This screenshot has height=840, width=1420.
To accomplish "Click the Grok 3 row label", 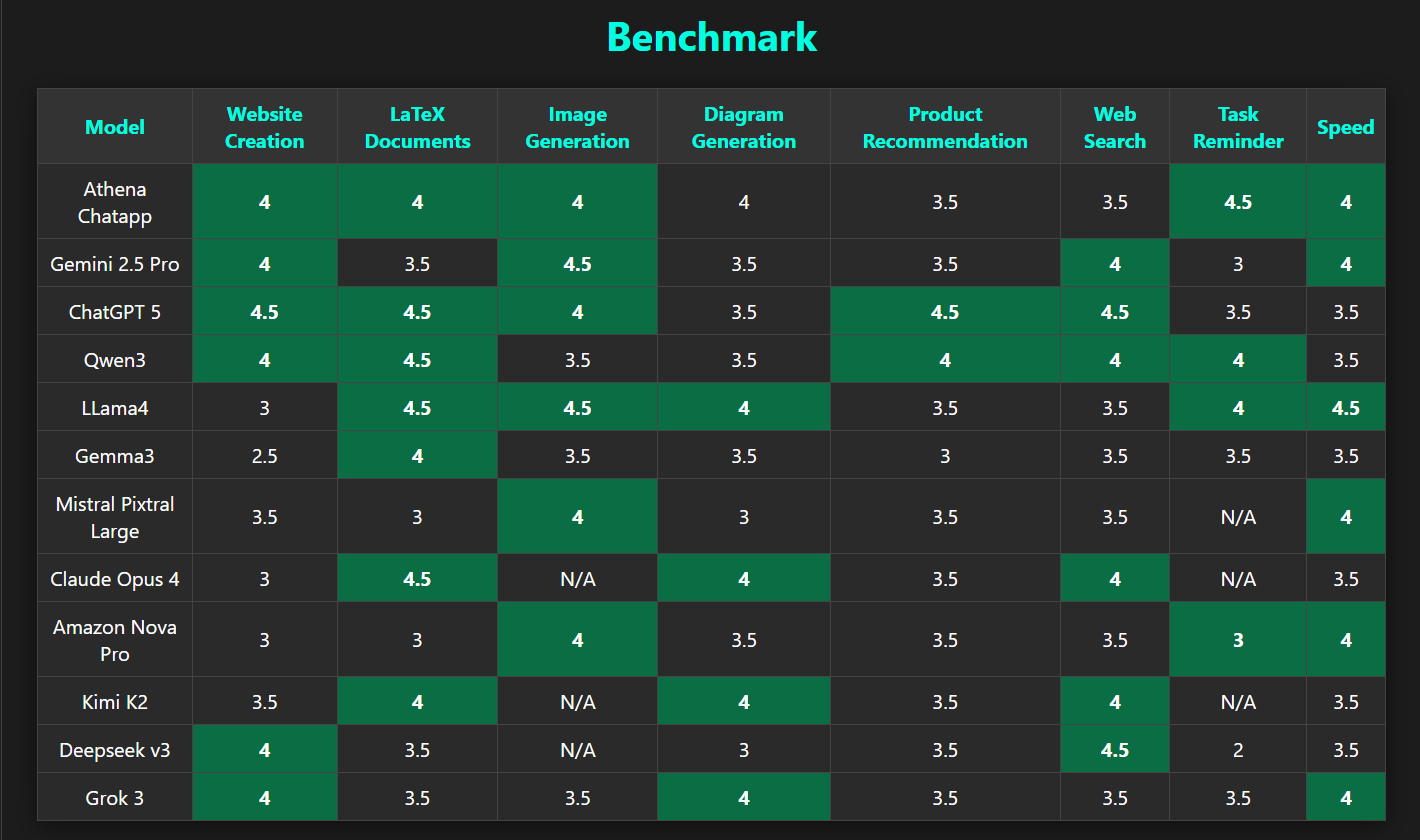I will click(115, 798).
